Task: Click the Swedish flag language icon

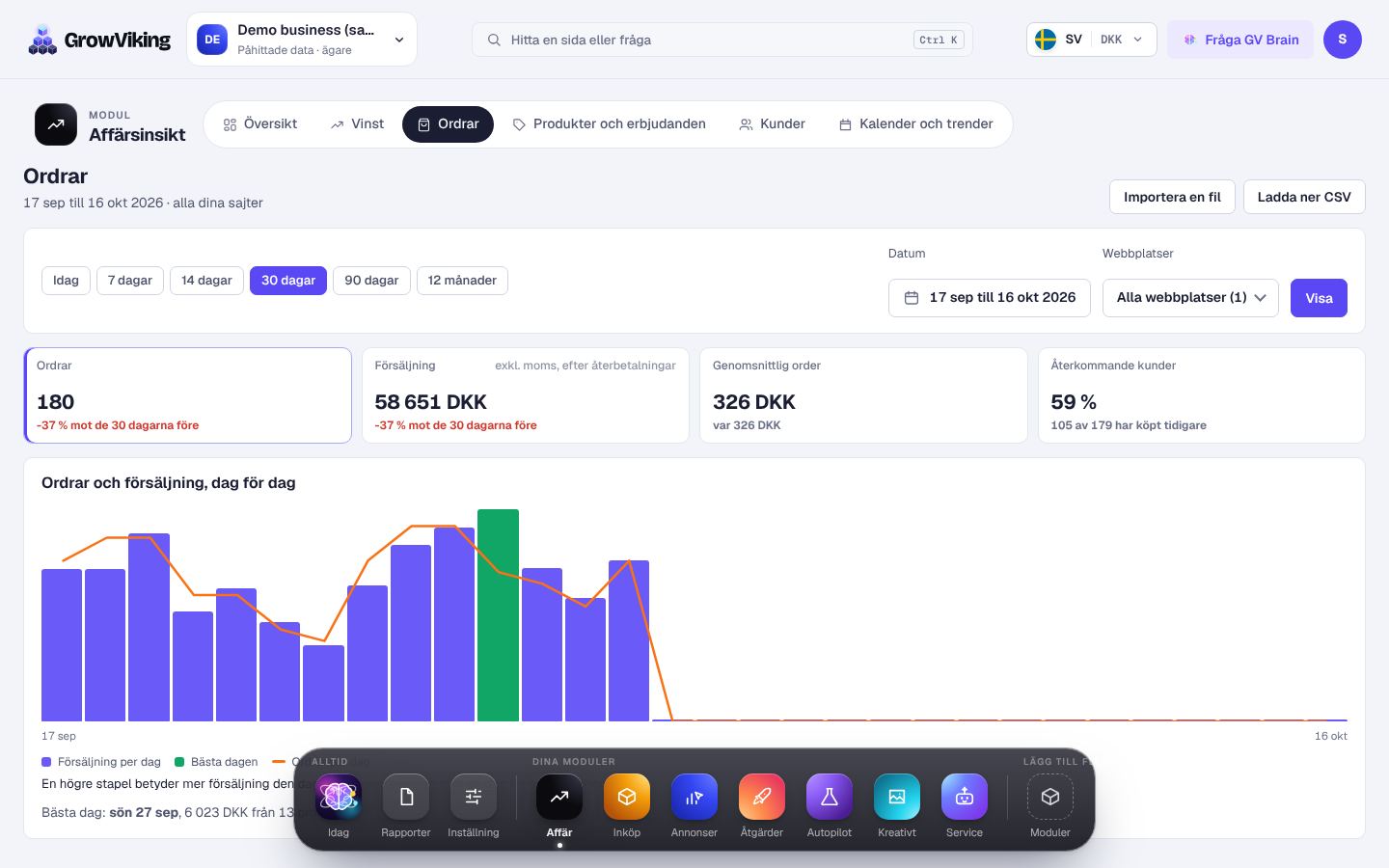Action: (x=1046, y=40)
